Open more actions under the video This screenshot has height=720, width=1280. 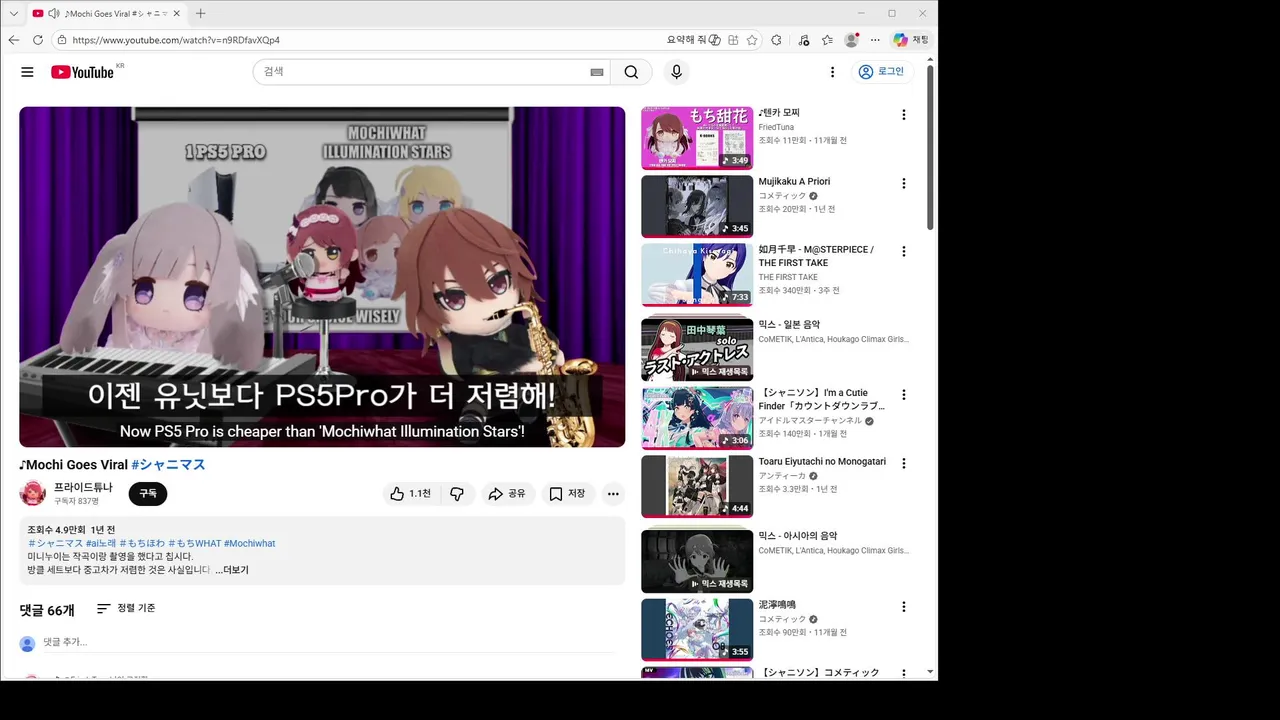[x=613, y=494]
